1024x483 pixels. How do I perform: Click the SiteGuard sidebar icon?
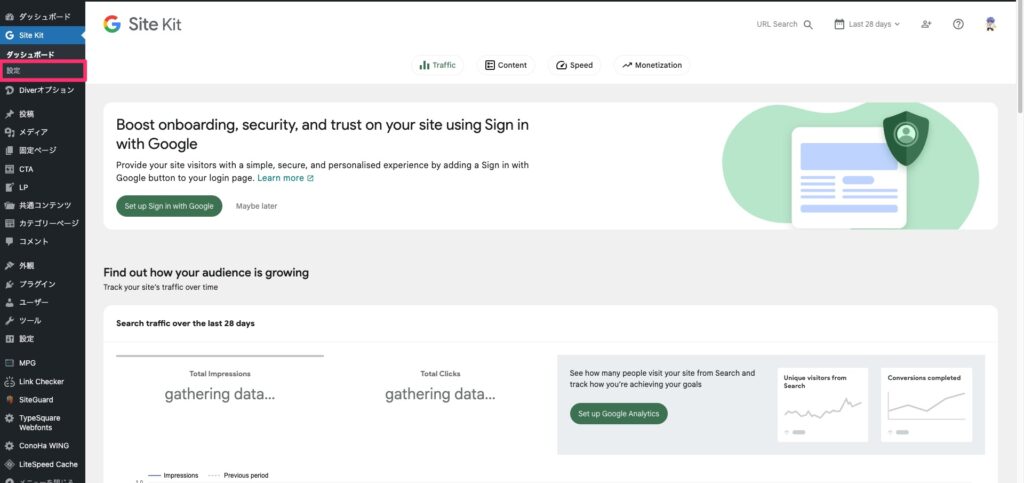click(x=9, y=399)
